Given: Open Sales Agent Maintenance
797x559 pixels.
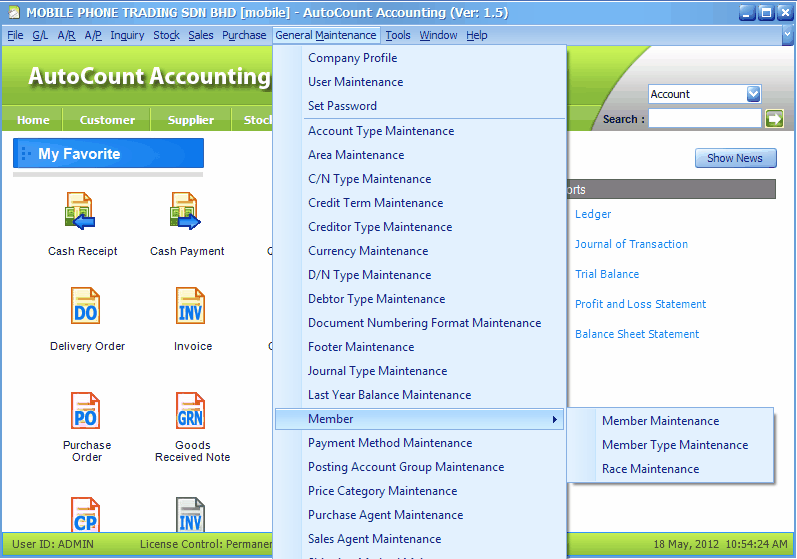Looking at the screenshot, I should [x=420, y=539].
